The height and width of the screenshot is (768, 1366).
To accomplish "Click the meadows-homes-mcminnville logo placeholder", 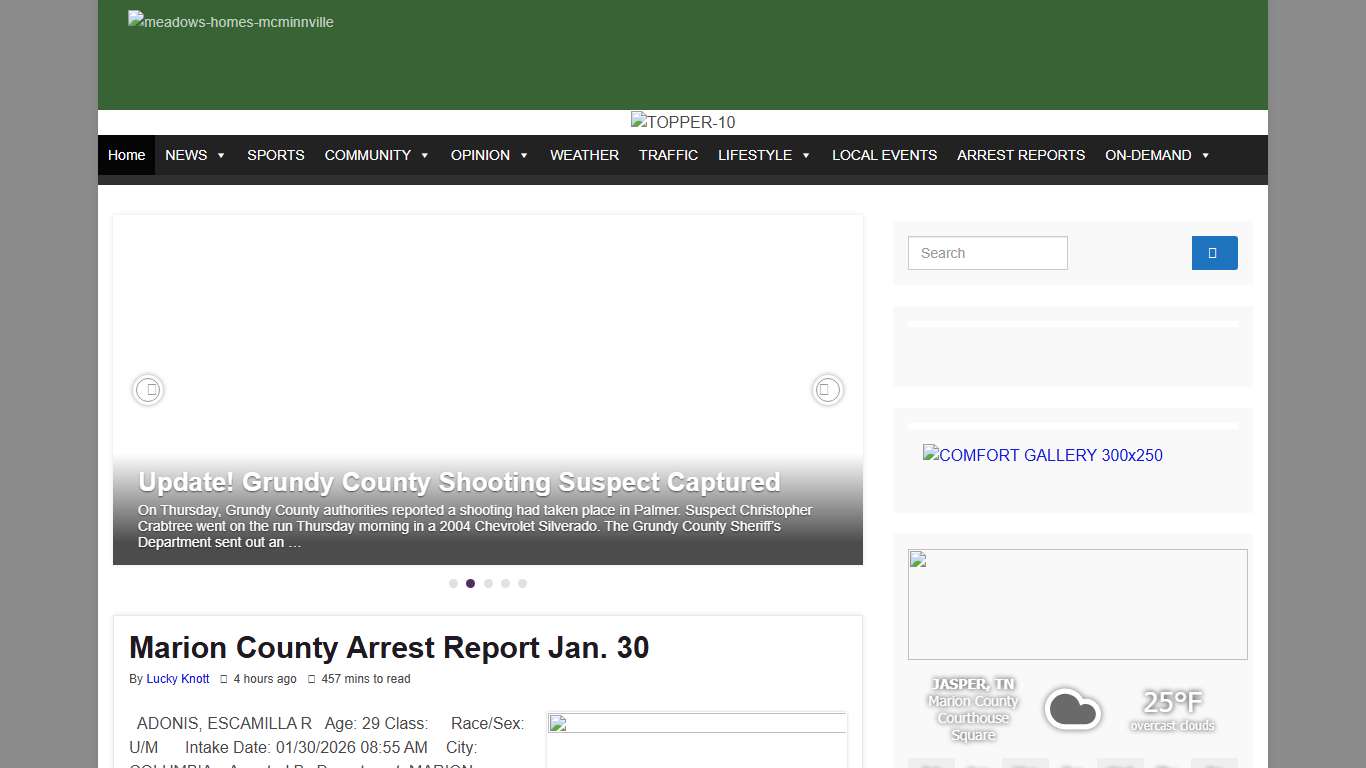I will [x=230, y=21].
